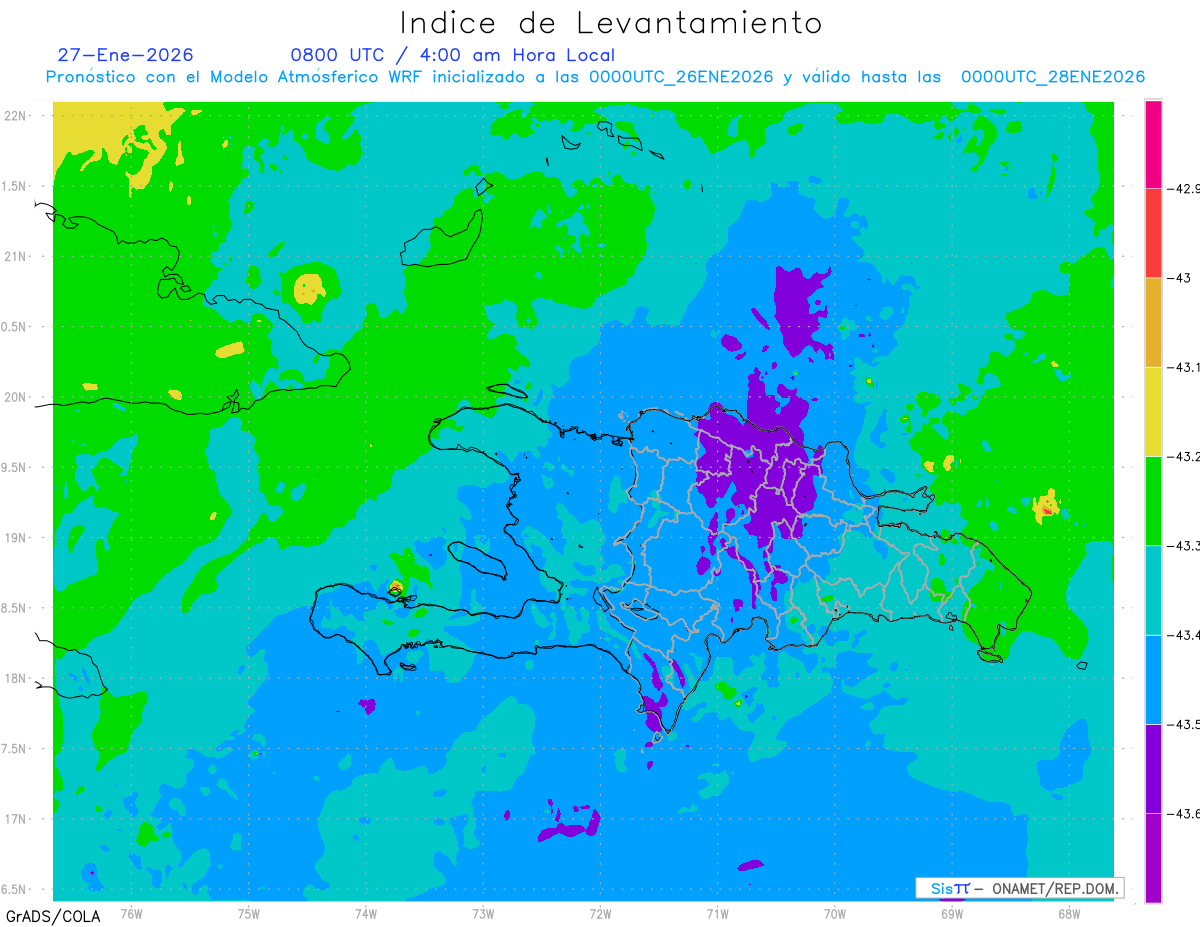Select the green band between -43.2 and -43.3

pos(1153,500)
